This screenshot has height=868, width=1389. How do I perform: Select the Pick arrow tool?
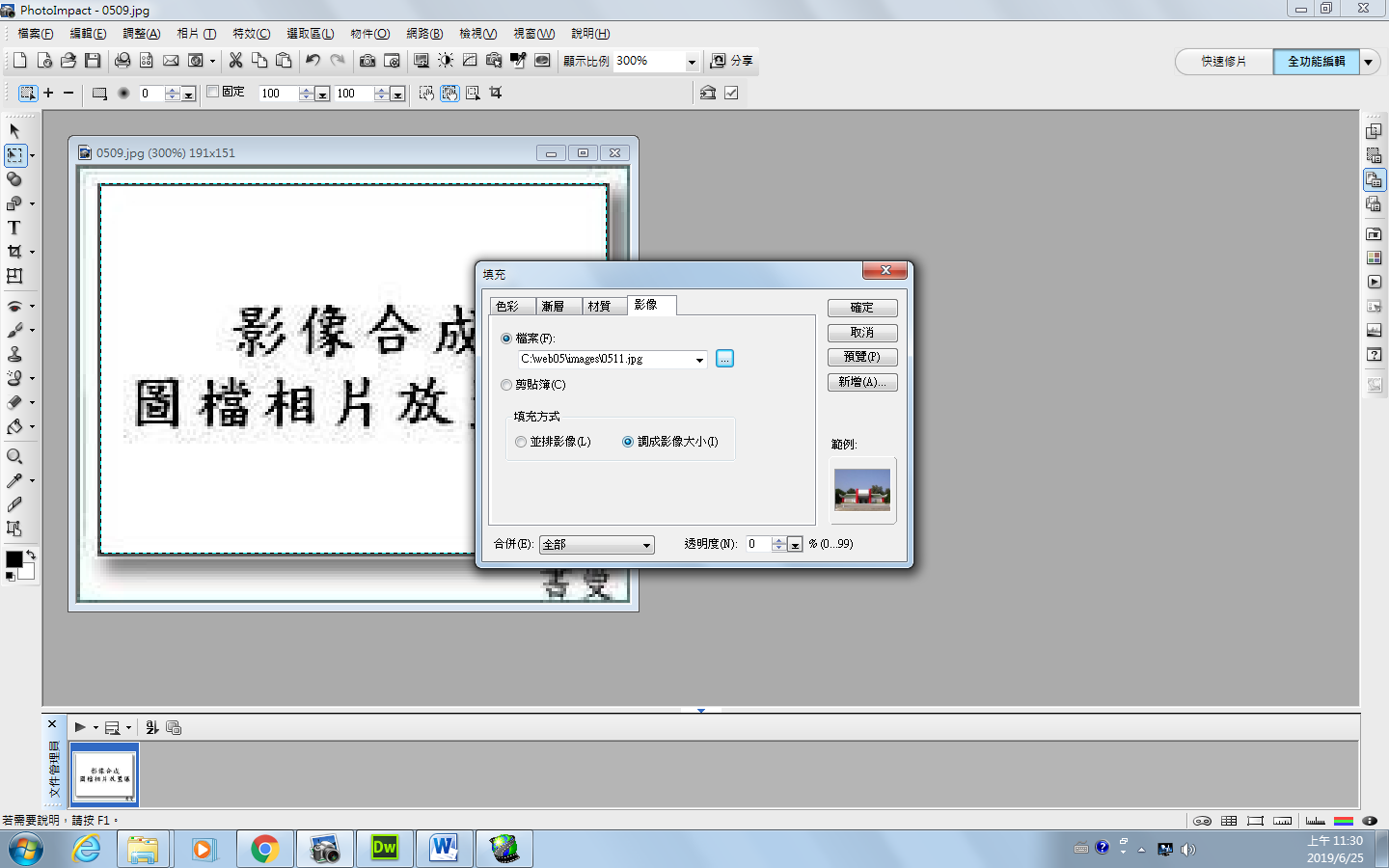14,130
